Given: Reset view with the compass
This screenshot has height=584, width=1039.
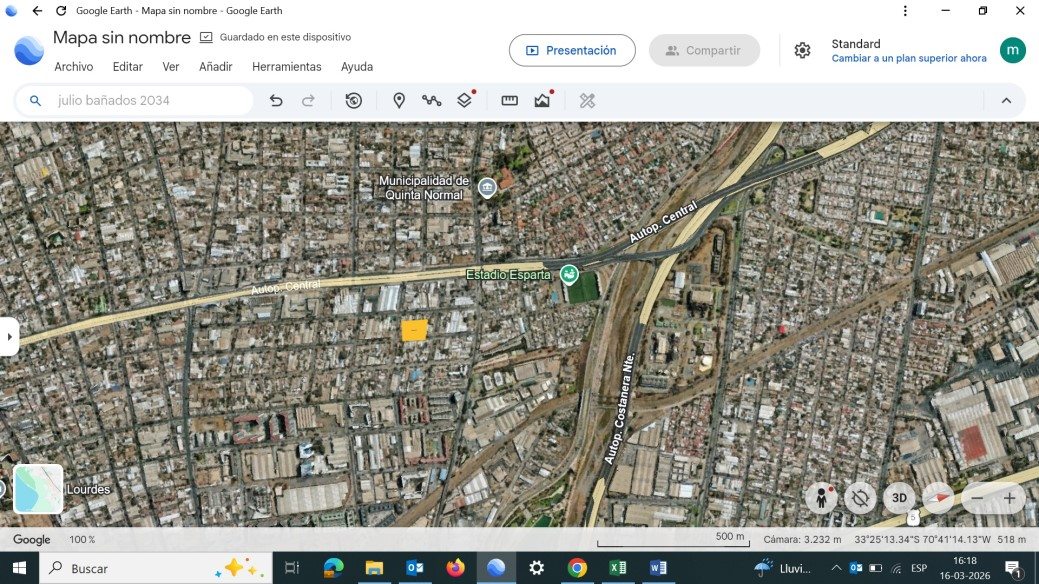Looking at the screenshot, I should [938, 498].
